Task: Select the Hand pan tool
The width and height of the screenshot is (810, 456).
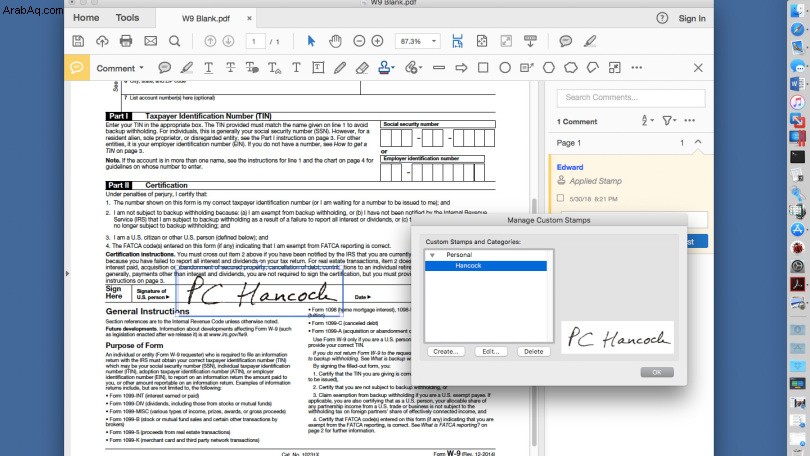Action: point(335,41)
